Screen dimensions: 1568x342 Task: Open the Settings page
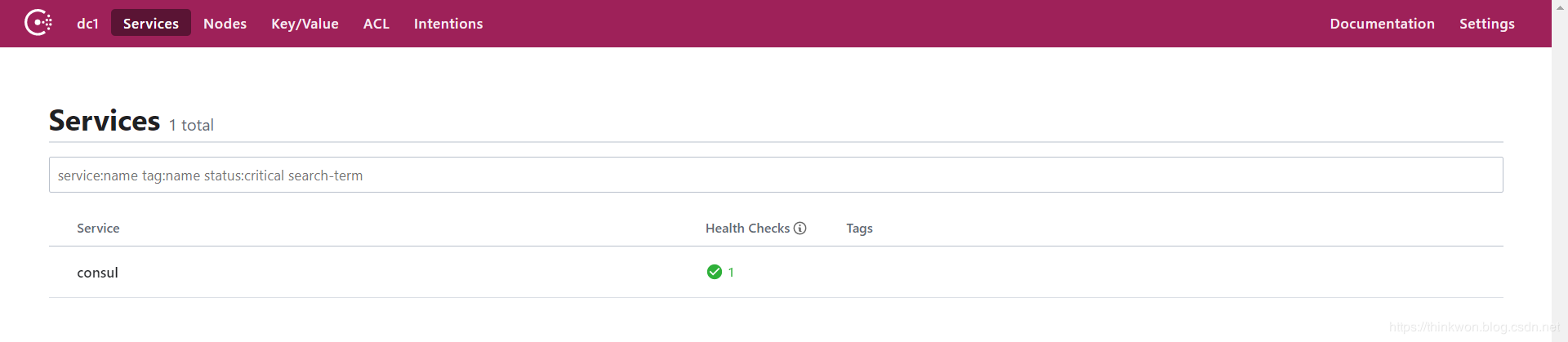pos(1486,24)
